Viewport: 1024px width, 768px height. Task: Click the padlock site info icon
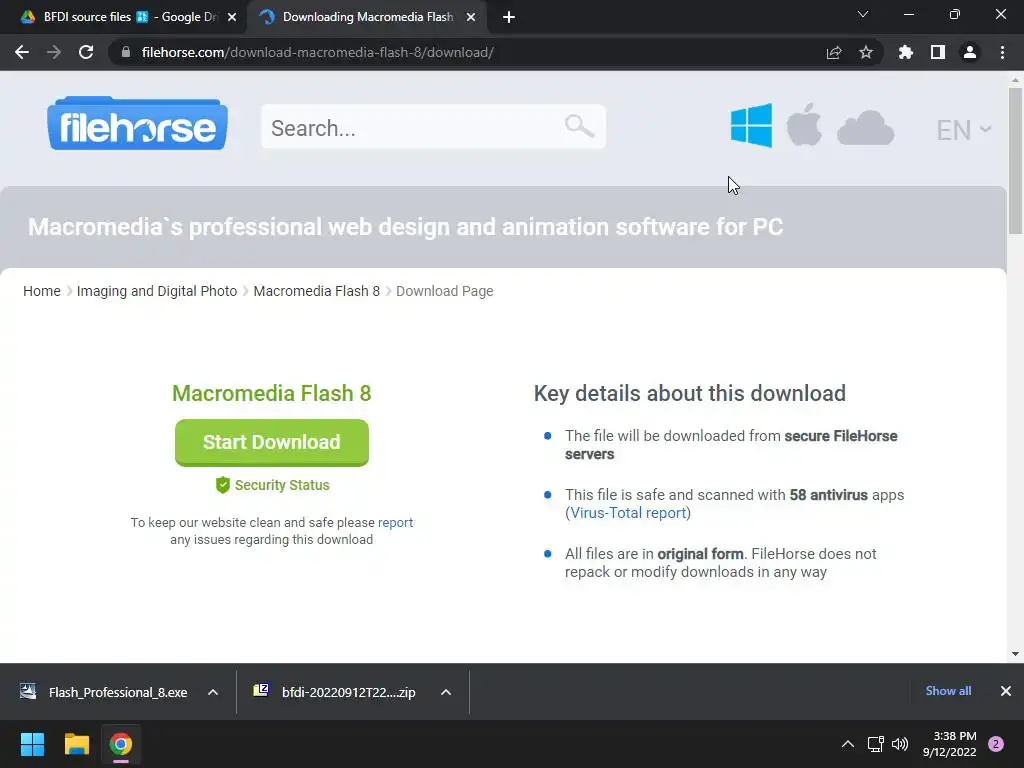point(126,52)
